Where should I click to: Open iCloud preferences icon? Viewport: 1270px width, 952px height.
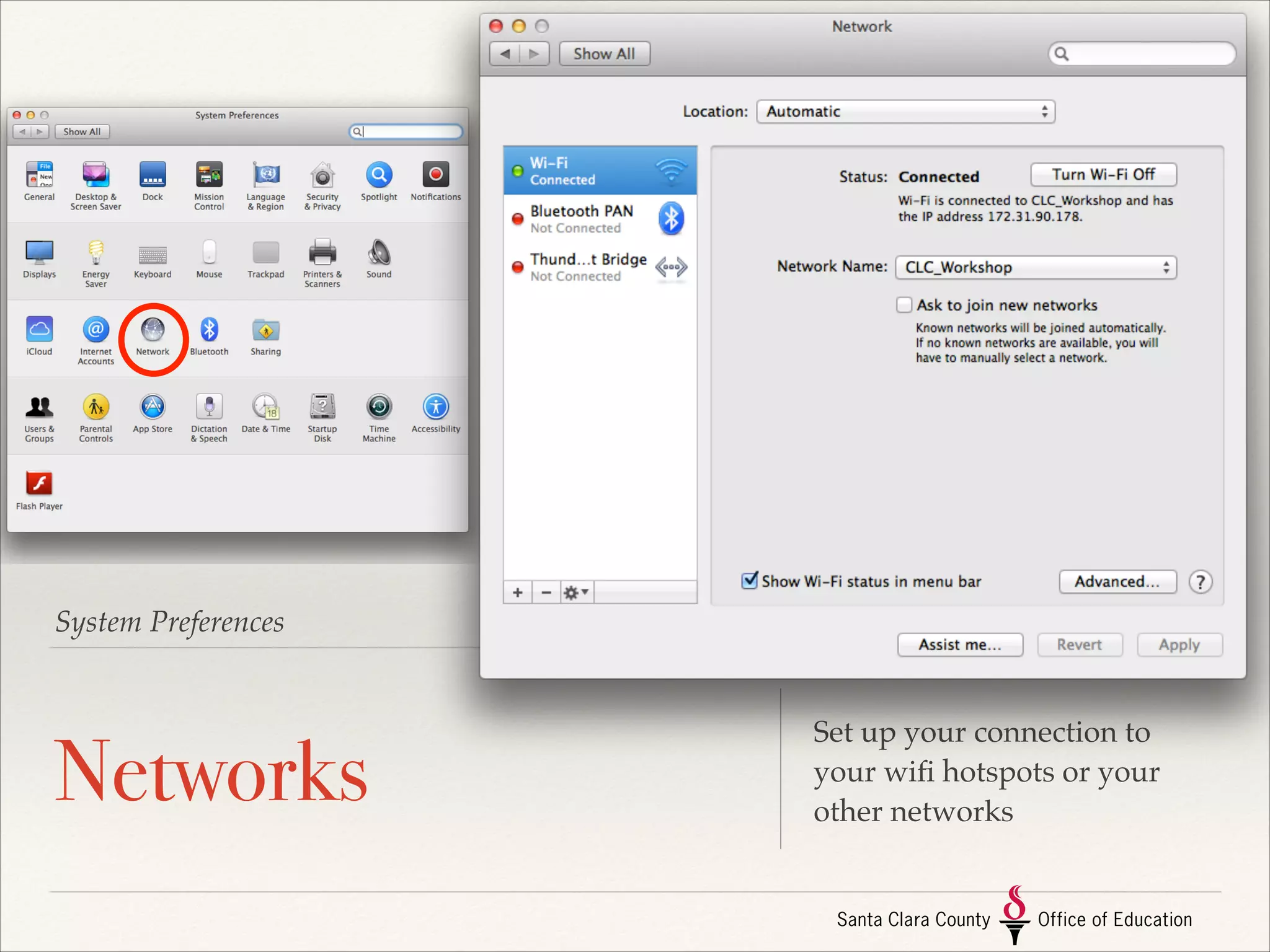coord(39,330)
